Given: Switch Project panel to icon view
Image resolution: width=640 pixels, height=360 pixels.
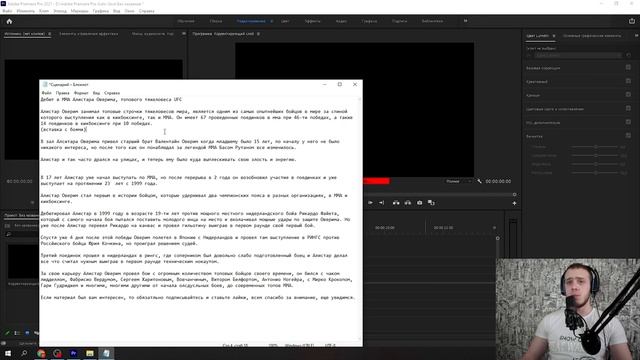Looking at the screenshot, I should click(x=27, y=333).
